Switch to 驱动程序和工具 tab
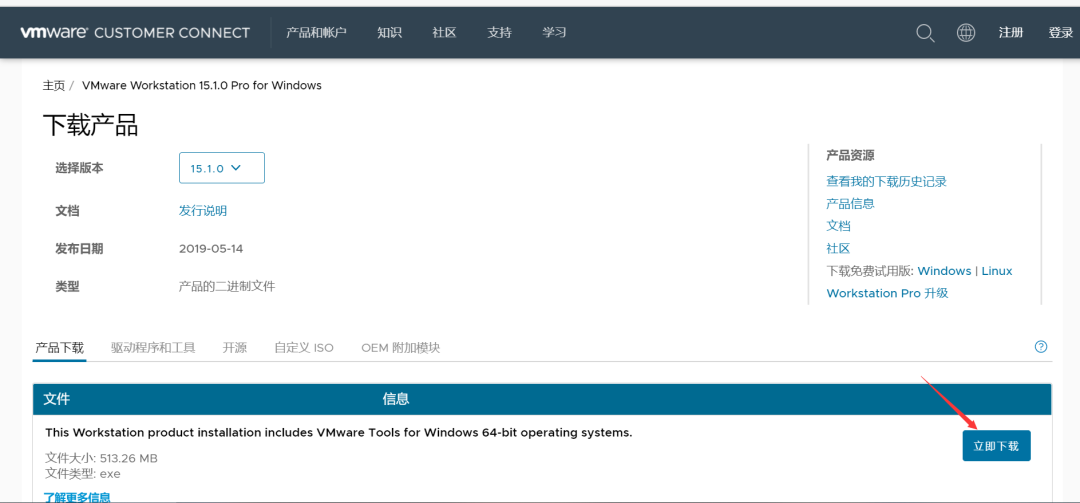The height and width of the screenshot is (503, 1080). [x=153, y=347]
